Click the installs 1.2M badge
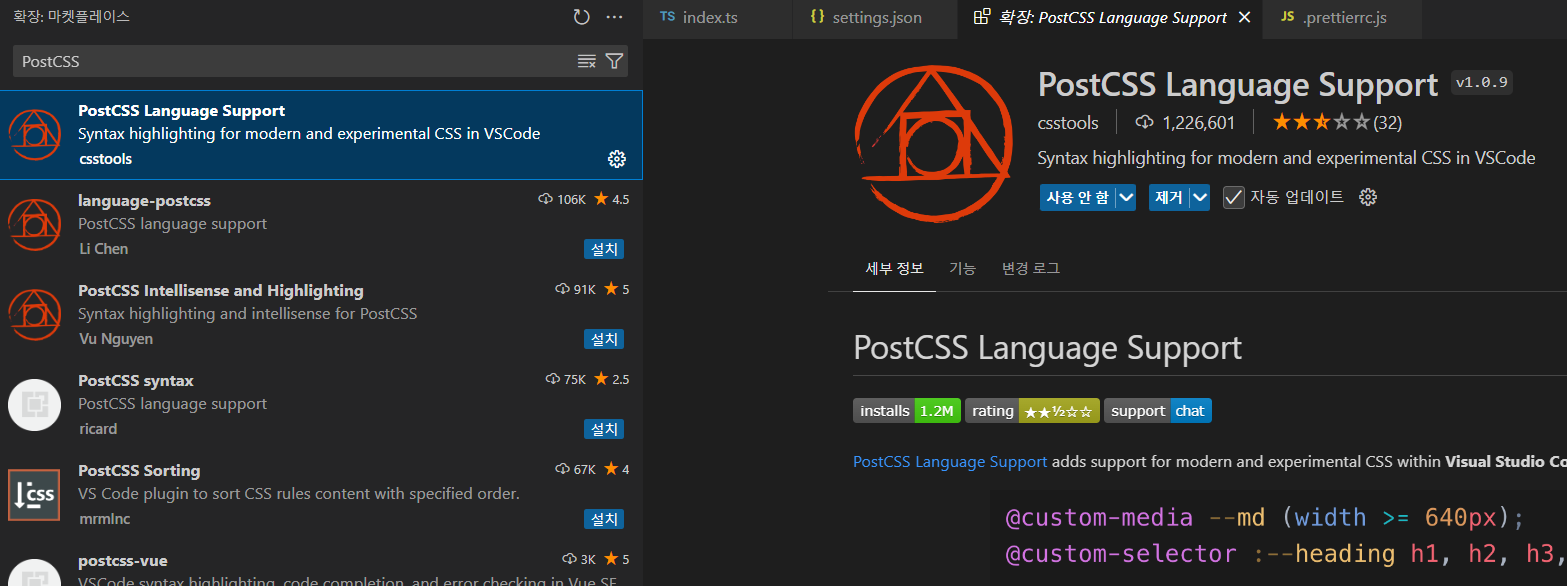The height and width of the screenshot is (586, 1567). 907,411
